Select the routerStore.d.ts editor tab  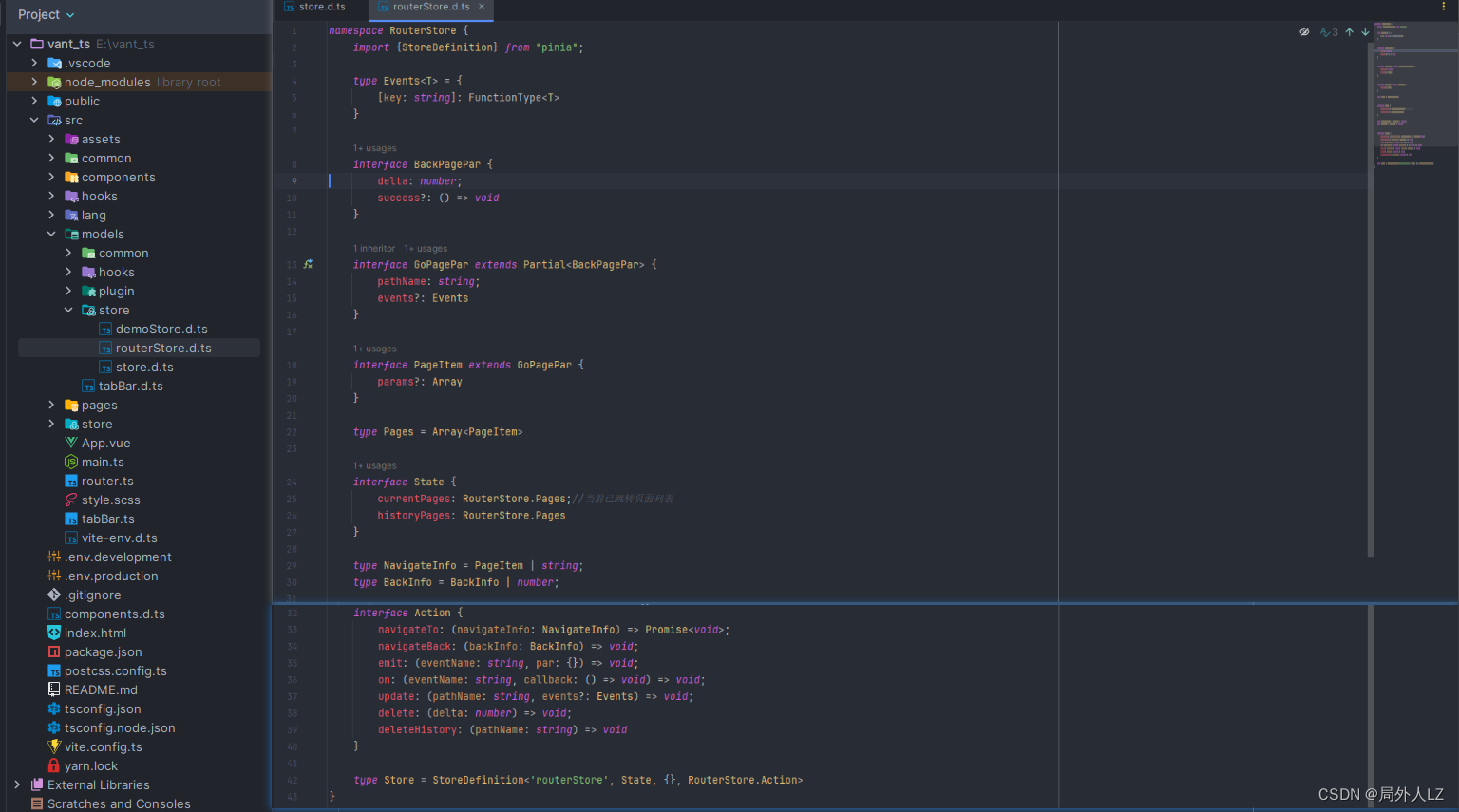click(430, 7)
